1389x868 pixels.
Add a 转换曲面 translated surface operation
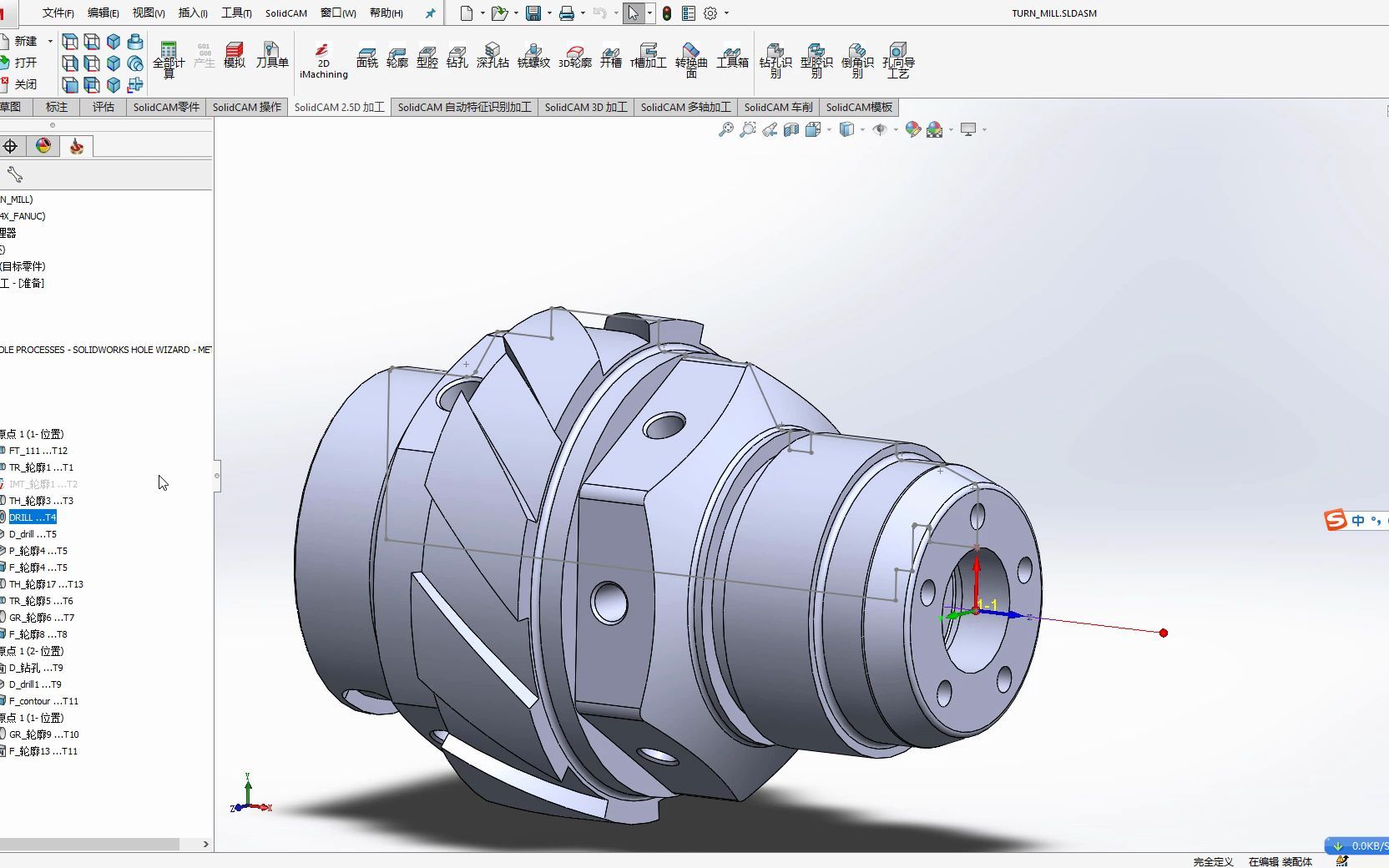coord(691,60)
